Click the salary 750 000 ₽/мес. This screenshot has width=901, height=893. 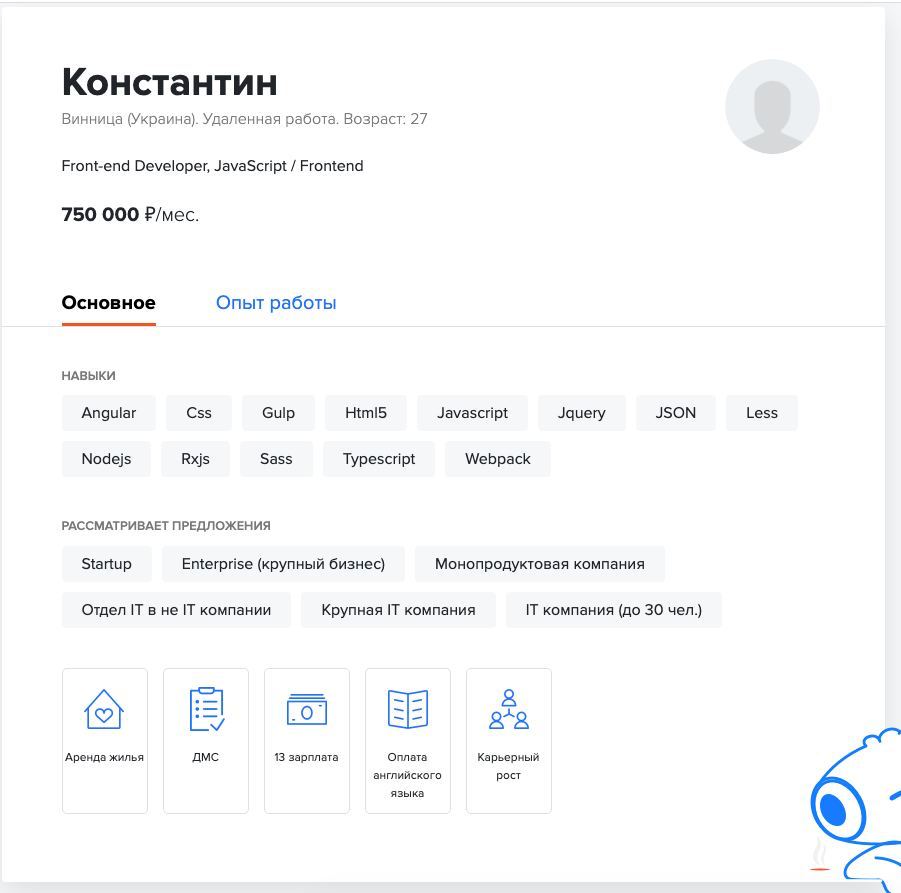coord(130,214)
